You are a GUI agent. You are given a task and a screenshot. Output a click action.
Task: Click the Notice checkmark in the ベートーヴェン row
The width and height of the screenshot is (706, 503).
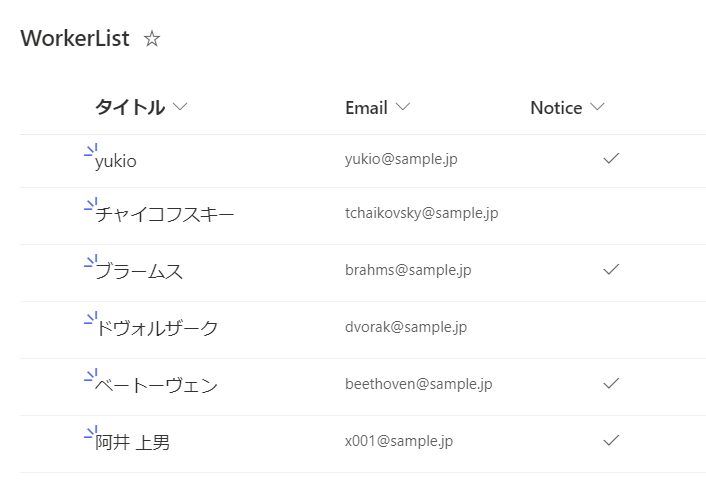coord(611,383)
